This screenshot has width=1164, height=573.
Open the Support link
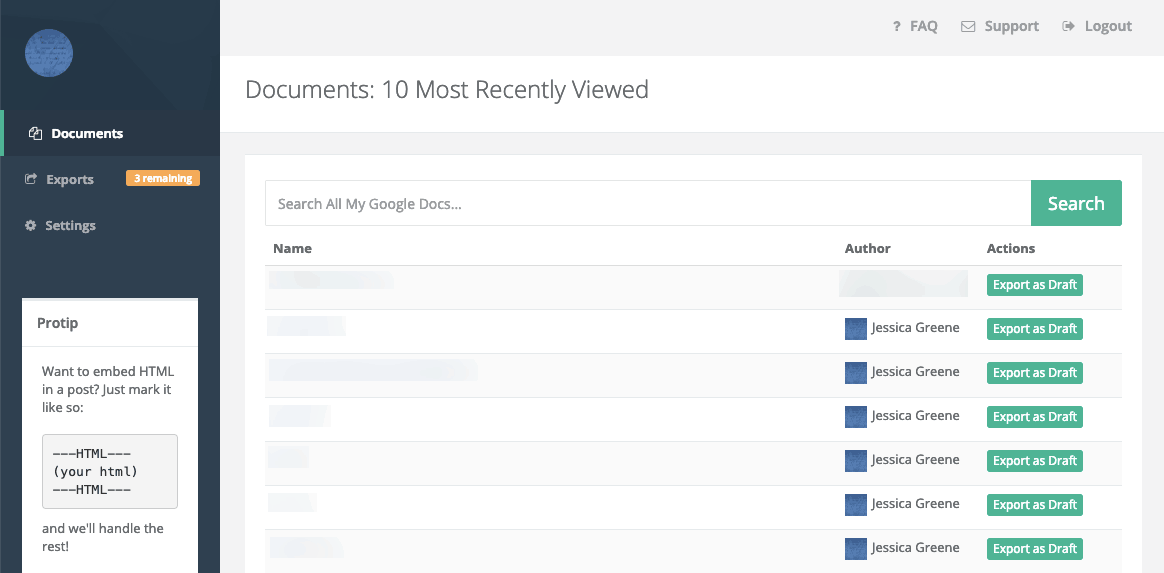(1011, 27)
